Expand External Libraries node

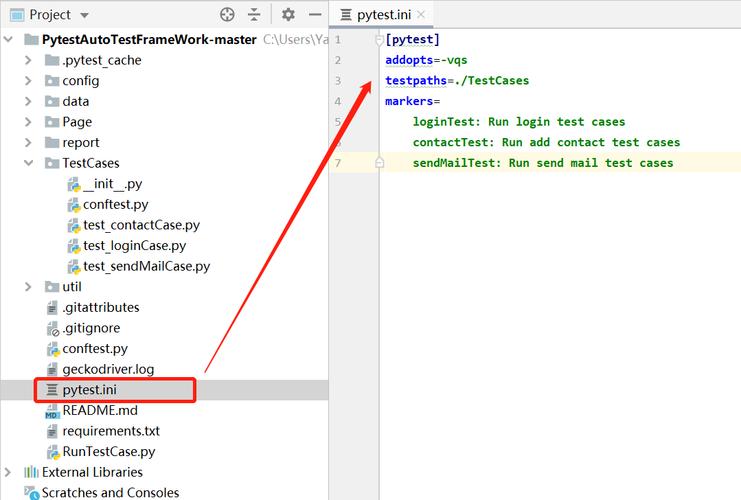coord(9,472)
